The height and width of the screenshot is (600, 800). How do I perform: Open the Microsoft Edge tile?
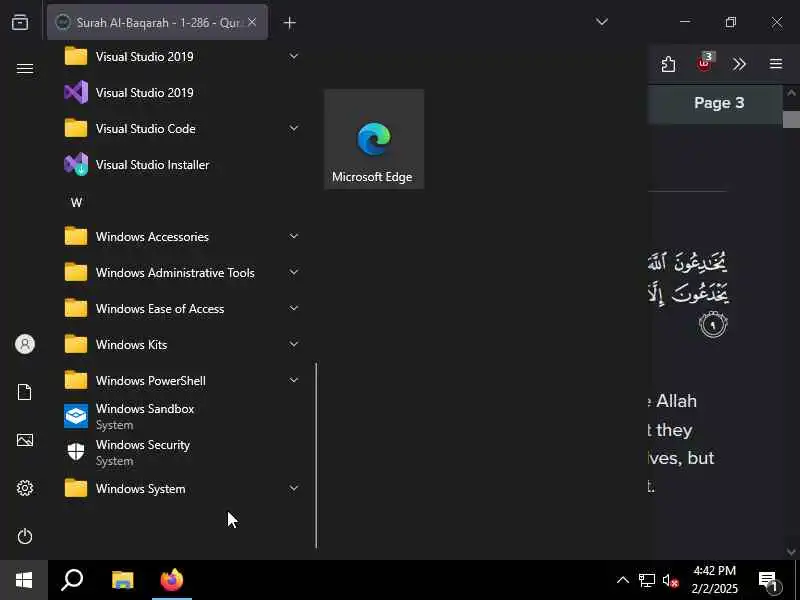(374, 139)
